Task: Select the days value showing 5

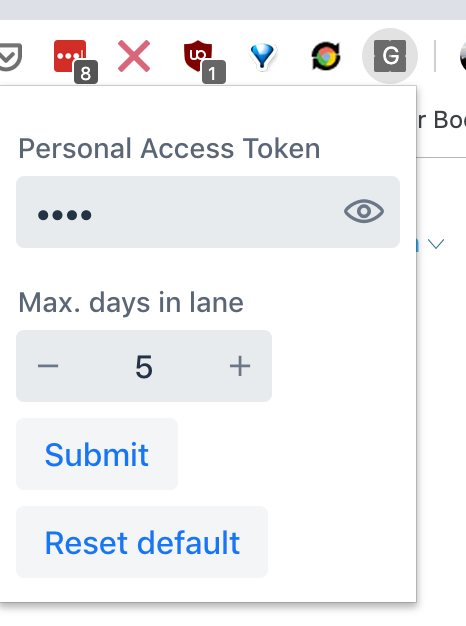Action: coord(144,366)
